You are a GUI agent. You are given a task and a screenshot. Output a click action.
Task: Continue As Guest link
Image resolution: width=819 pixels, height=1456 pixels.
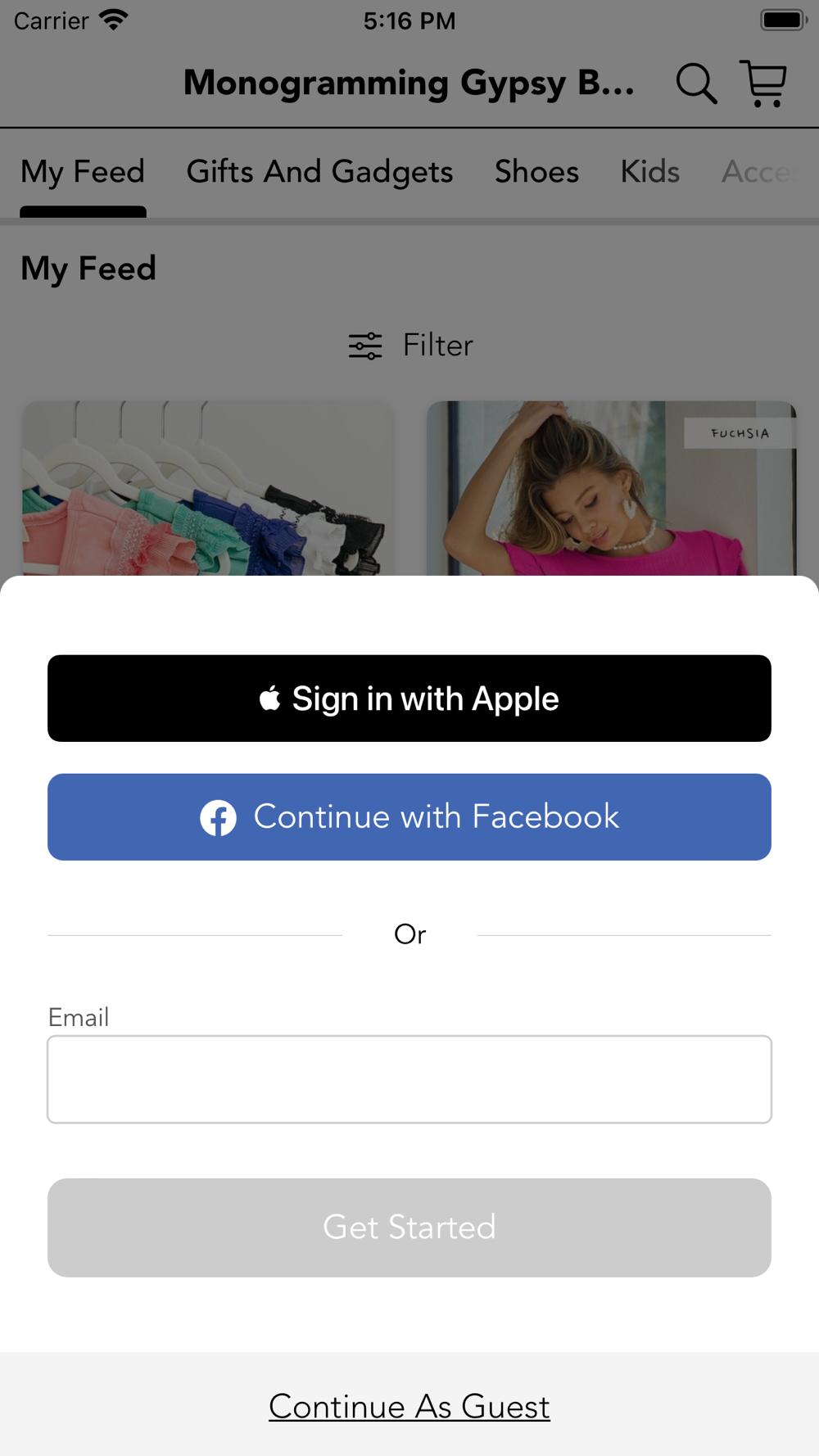[409, 1407]
